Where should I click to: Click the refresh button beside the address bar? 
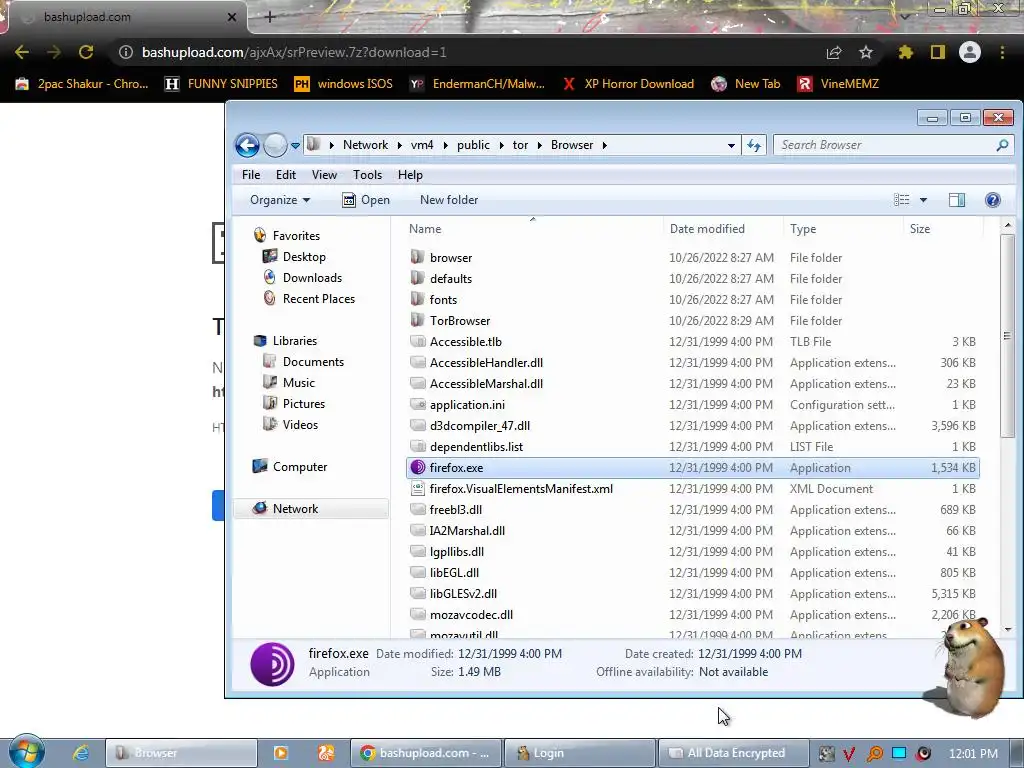pyautogui.click(x=754, y=145)
